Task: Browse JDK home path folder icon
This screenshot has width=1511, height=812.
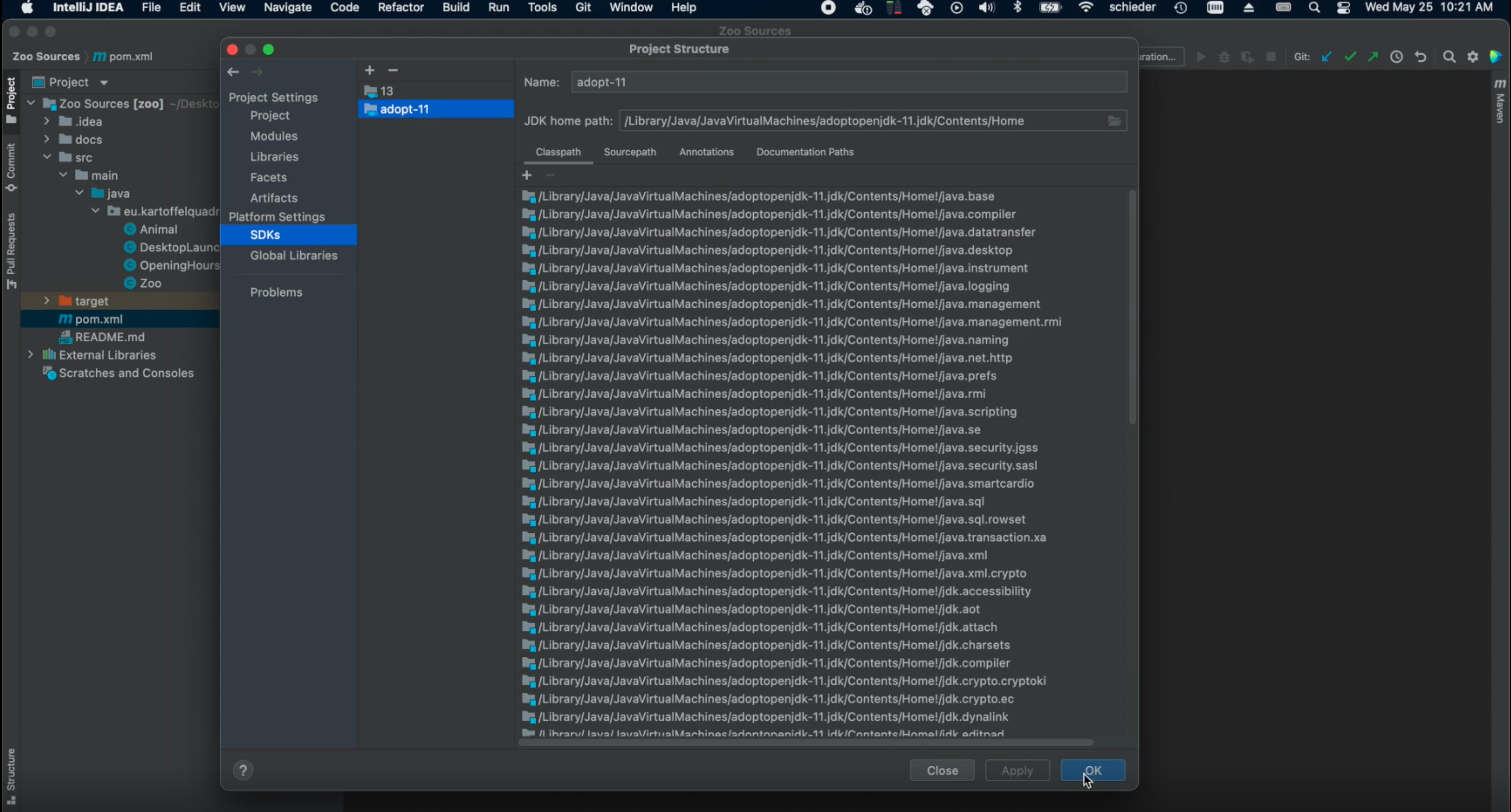Action: pos(1114,121)
